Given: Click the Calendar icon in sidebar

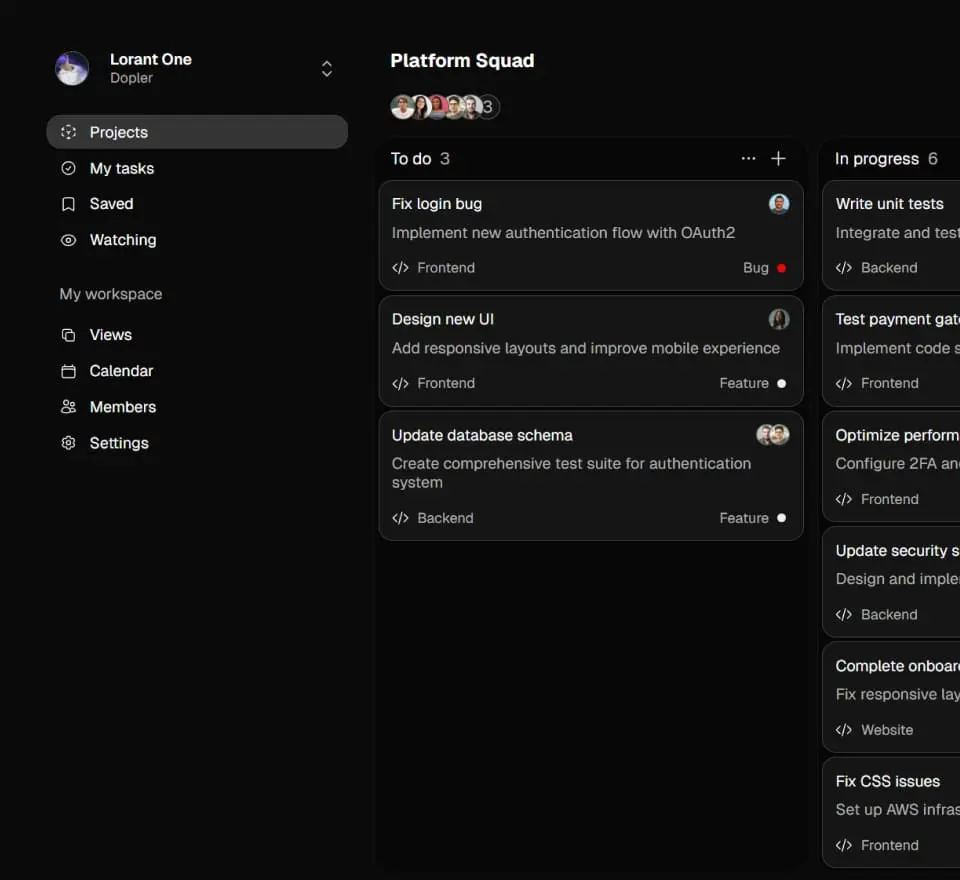Looking at the screenshot, I should point(68,371).
